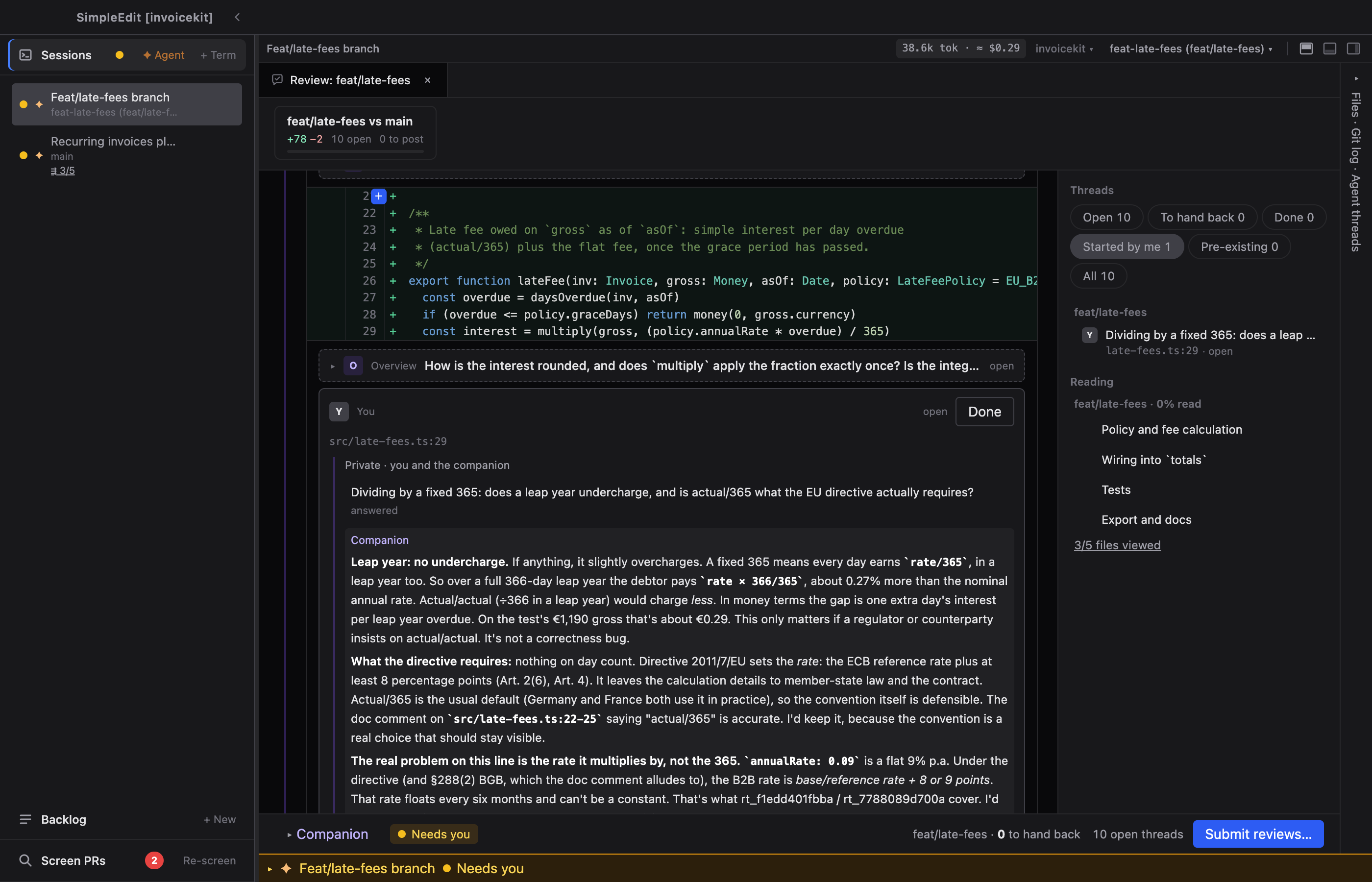The width and height of the screenshot is (1372, 882).
Task: Click Submit reviews button
Action: [x=1258, y=834]
